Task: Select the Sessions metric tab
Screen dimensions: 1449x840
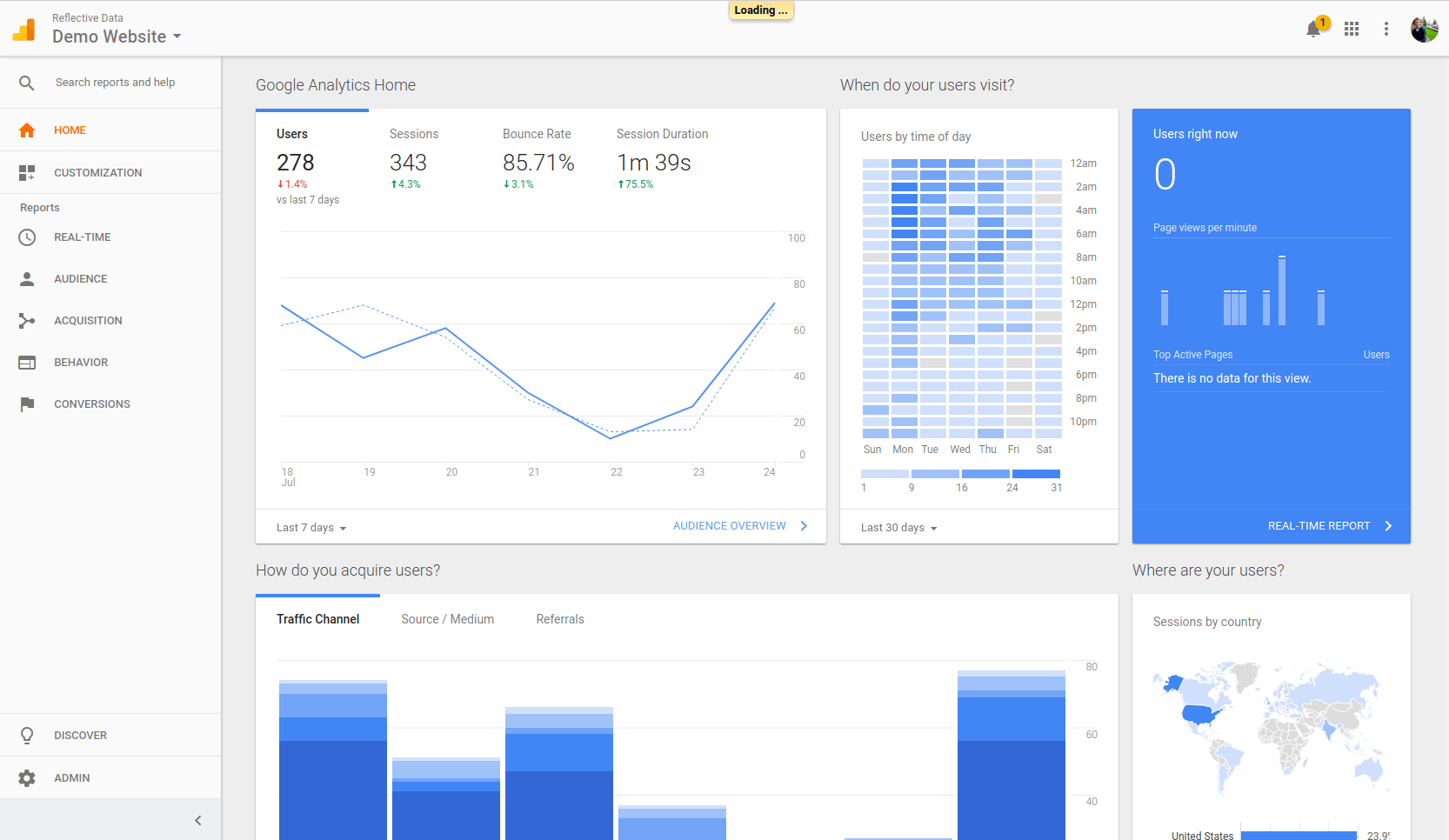Action: [x=414, y=134]
